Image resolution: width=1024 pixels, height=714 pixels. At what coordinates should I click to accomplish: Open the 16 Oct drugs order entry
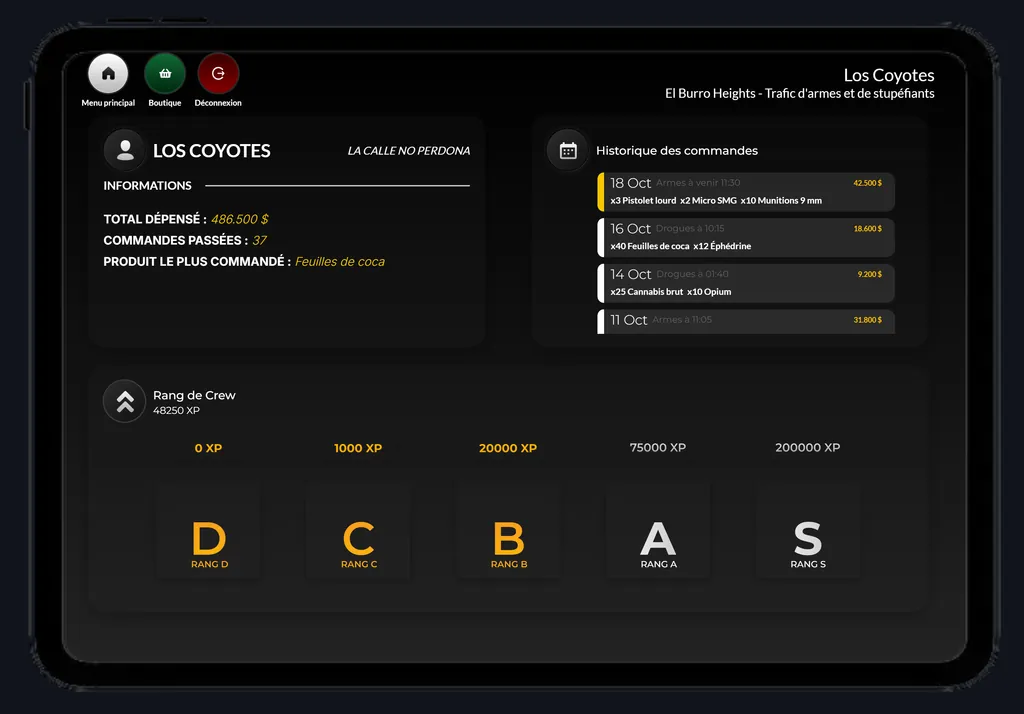(x=746, y=238)
